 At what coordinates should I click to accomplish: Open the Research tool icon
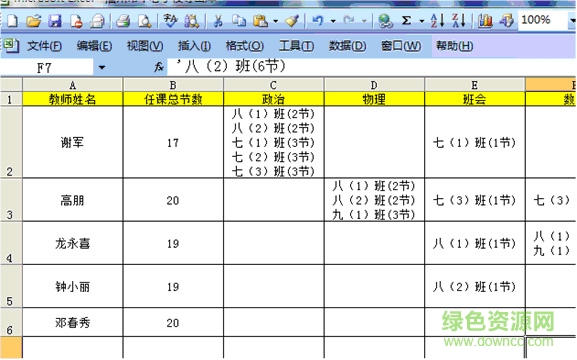[192, 21]
